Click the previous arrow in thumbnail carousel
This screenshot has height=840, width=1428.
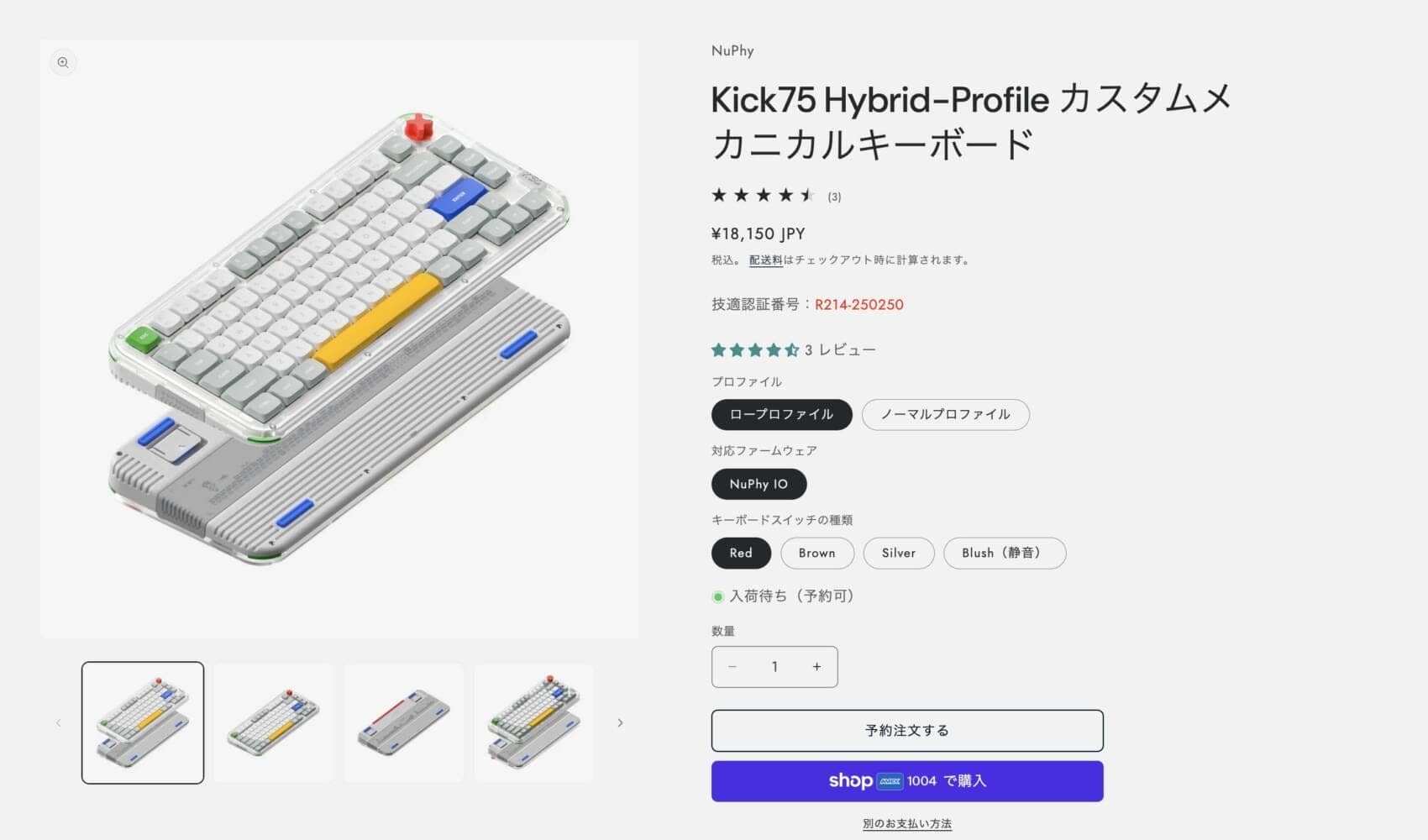point(58,722)
